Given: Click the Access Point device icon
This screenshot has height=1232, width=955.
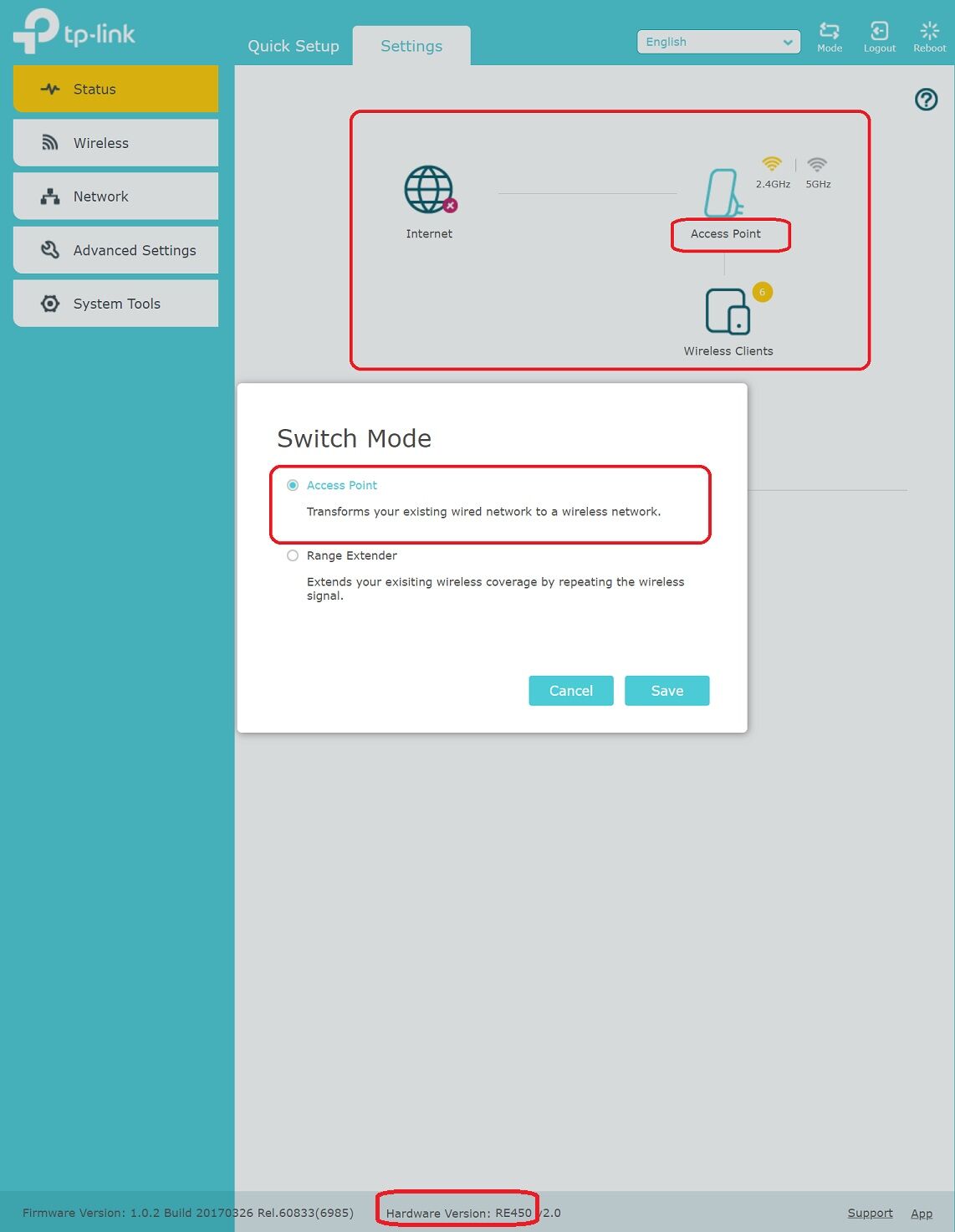Looking at the screenshot, I should 723,193.
